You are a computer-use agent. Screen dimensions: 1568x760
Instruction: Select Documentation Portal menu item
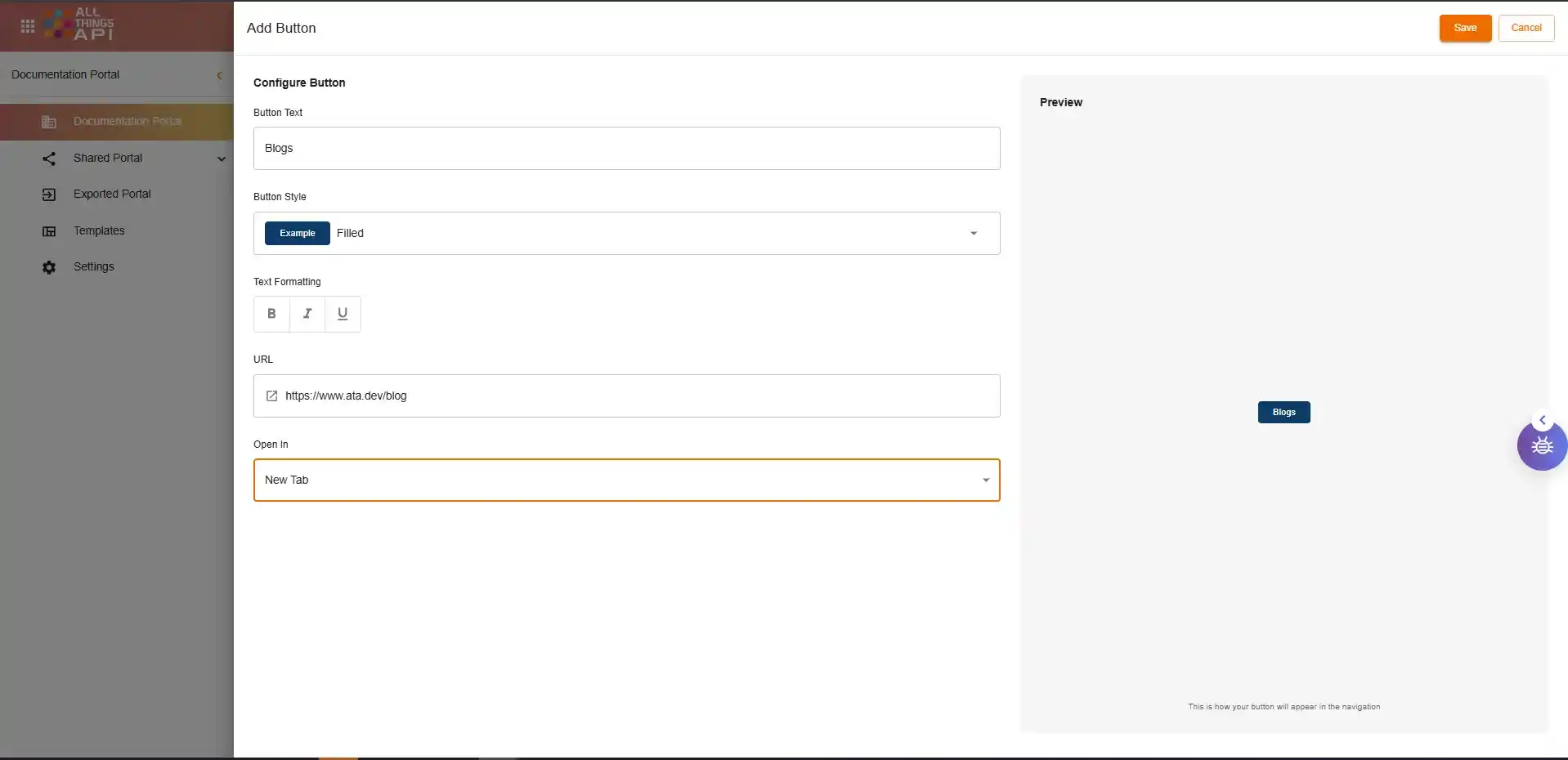click(127, 122)
